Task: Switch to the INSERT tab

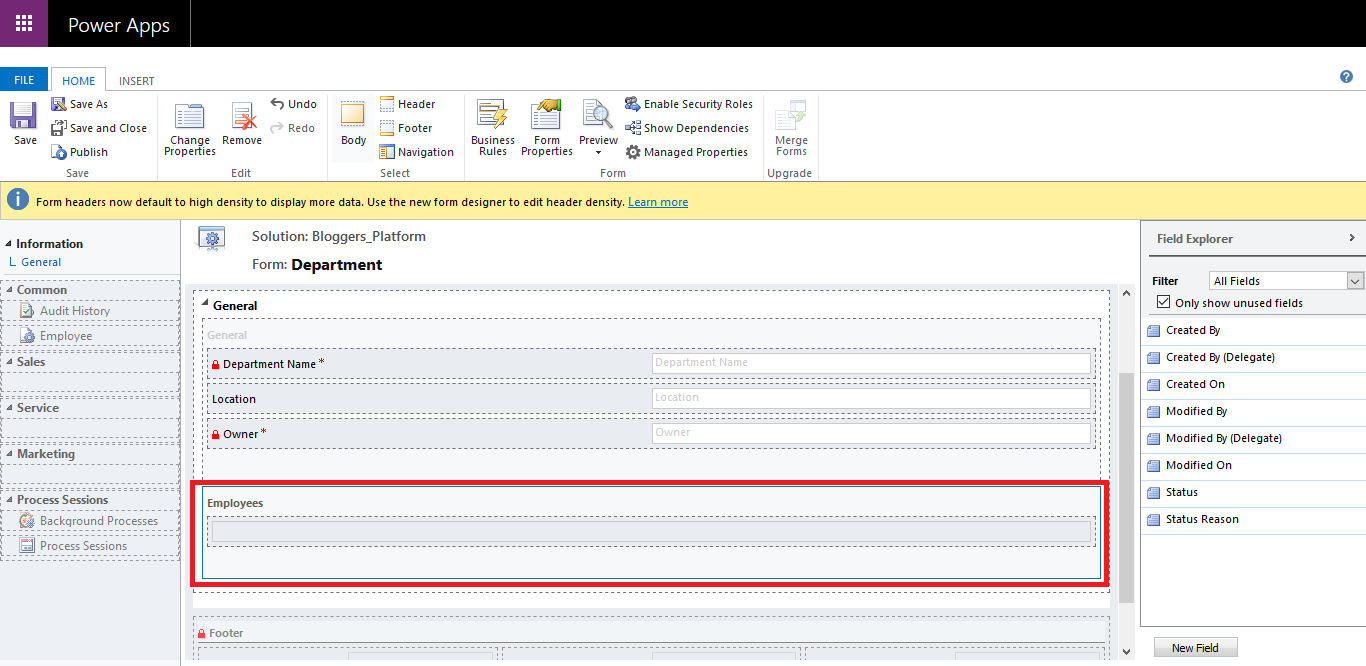Action: coord(136,80)
